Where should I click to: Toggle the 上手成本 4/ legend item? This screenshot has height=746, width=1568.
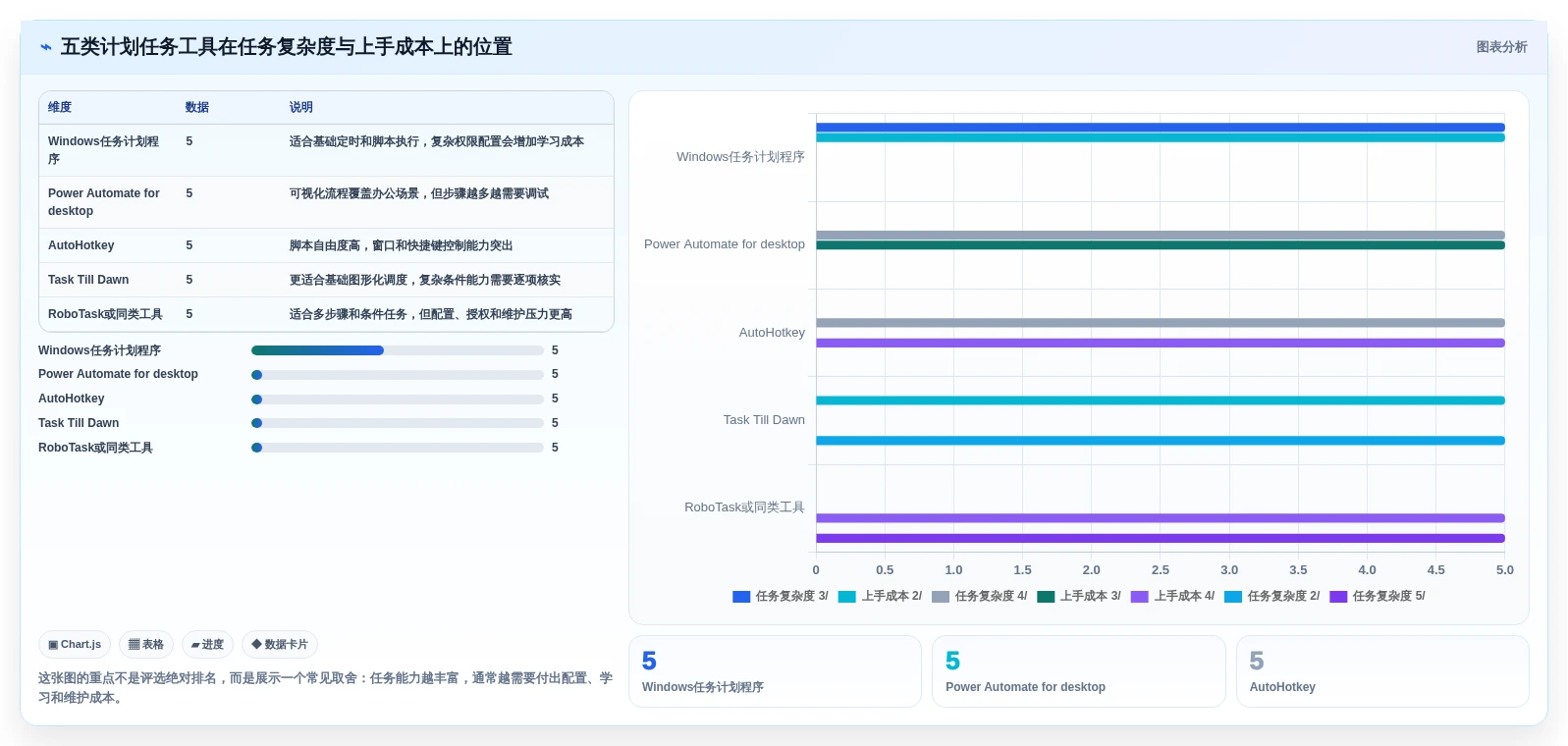coord(1172,596)
